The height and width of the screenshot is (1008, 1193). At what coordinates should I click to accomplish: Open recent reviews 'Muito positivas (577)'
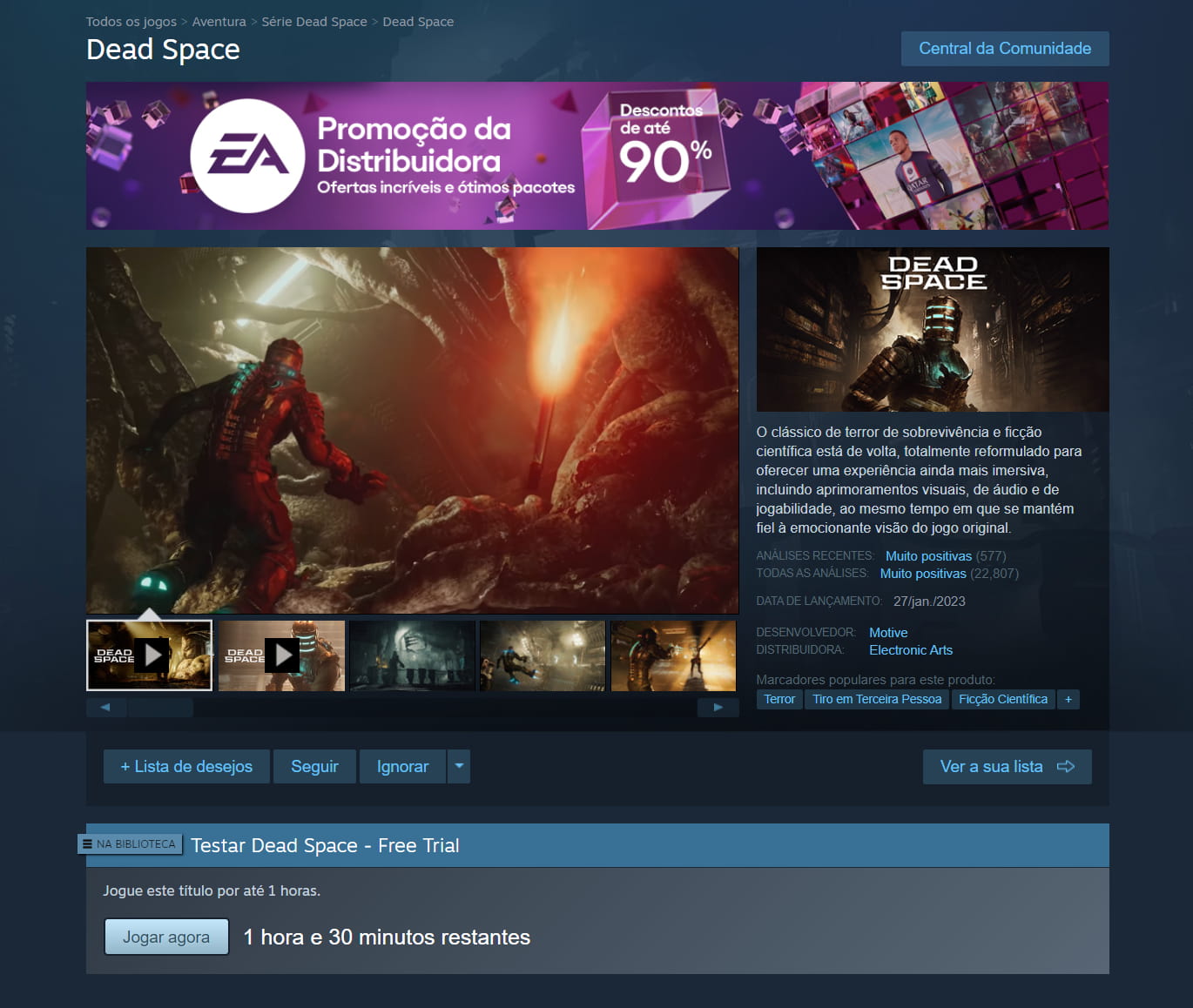(946, 556)
